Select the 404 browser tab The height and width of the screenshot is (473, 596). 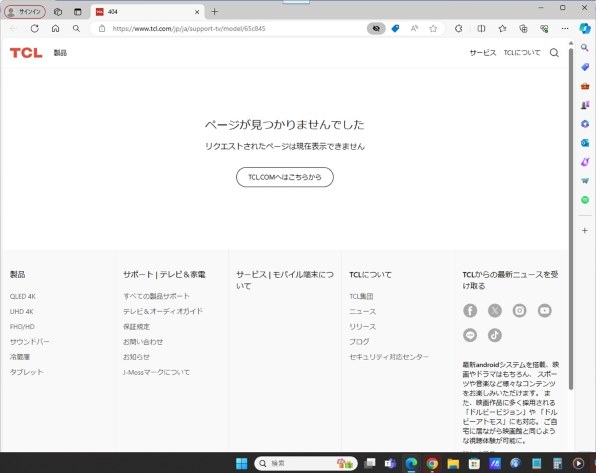(x=147, y=12)
